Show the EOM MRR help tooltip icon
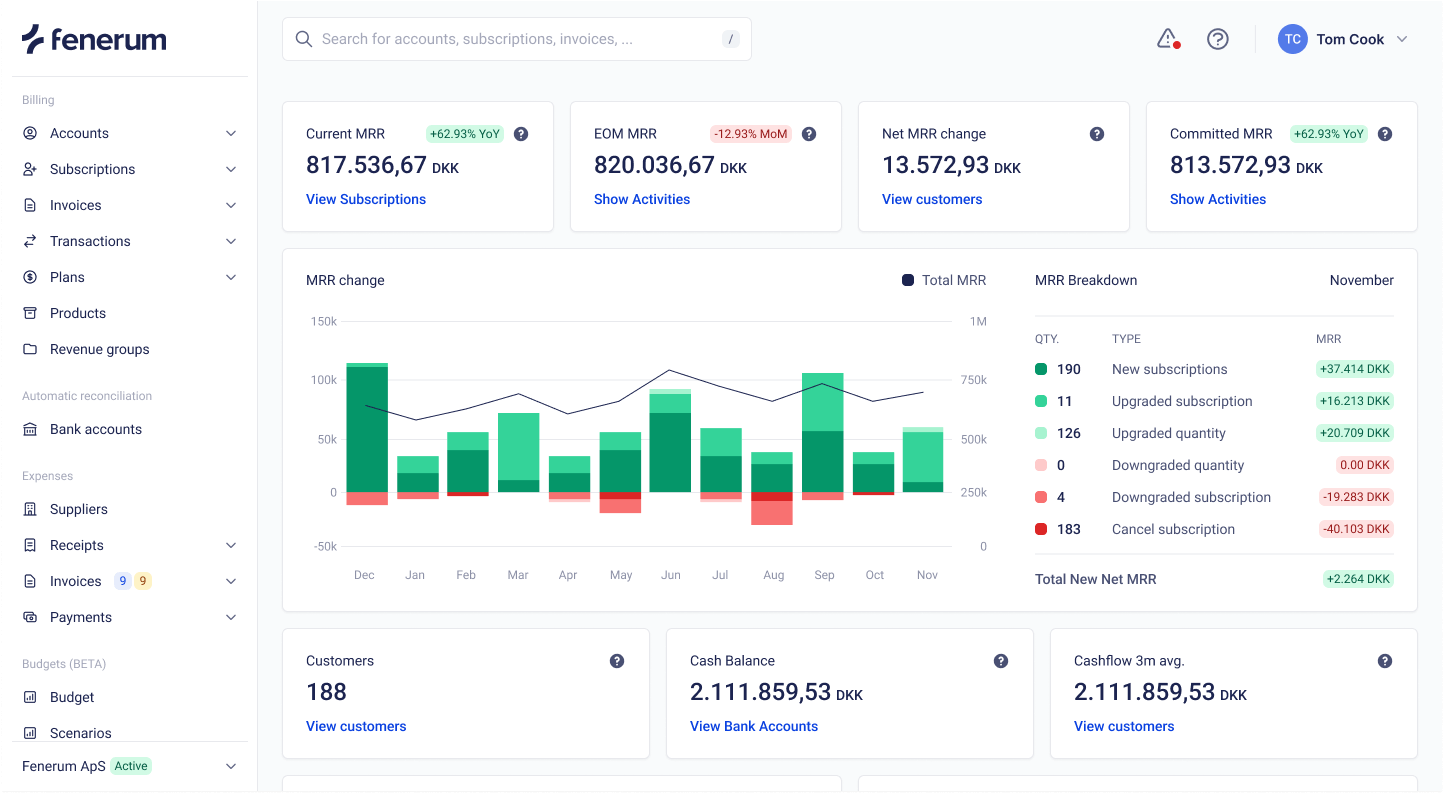The width and height of the screenshot is (1444, 794). 809,134
